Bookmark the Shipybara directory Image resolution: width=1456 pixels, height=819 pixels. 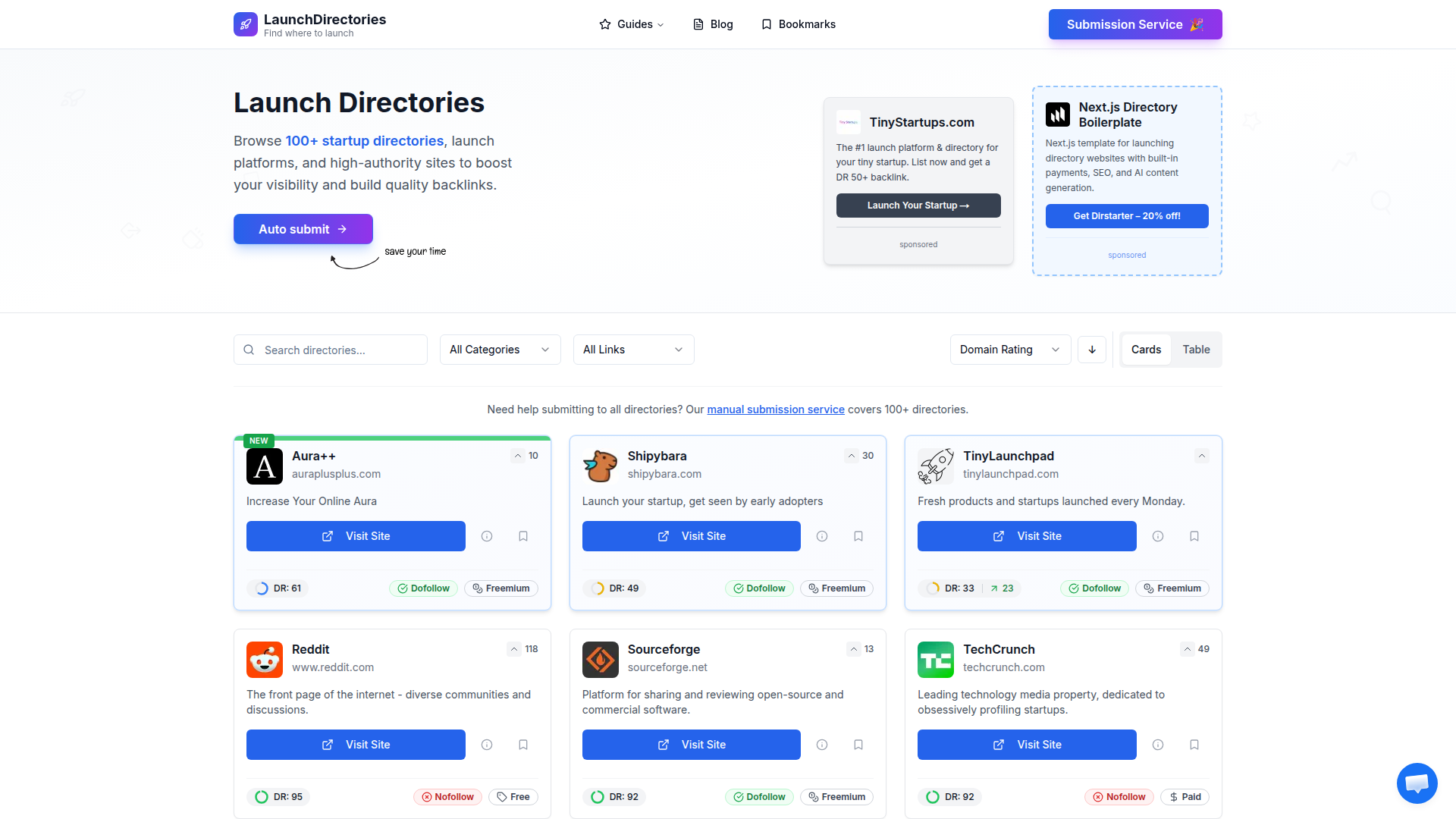click(858, 536)
